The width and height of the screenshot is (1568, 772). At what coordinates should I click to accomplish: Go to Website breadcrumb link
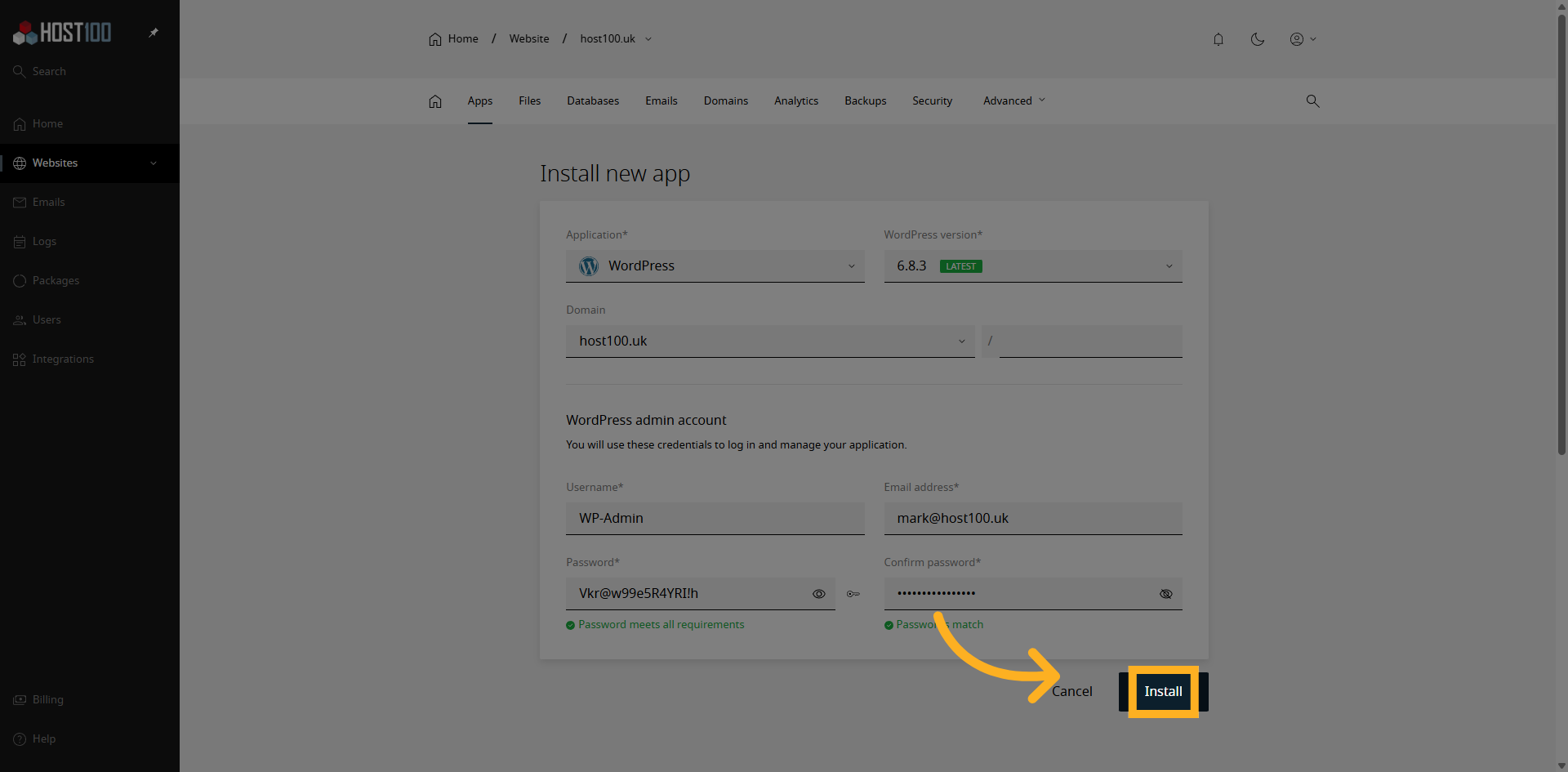529,39
